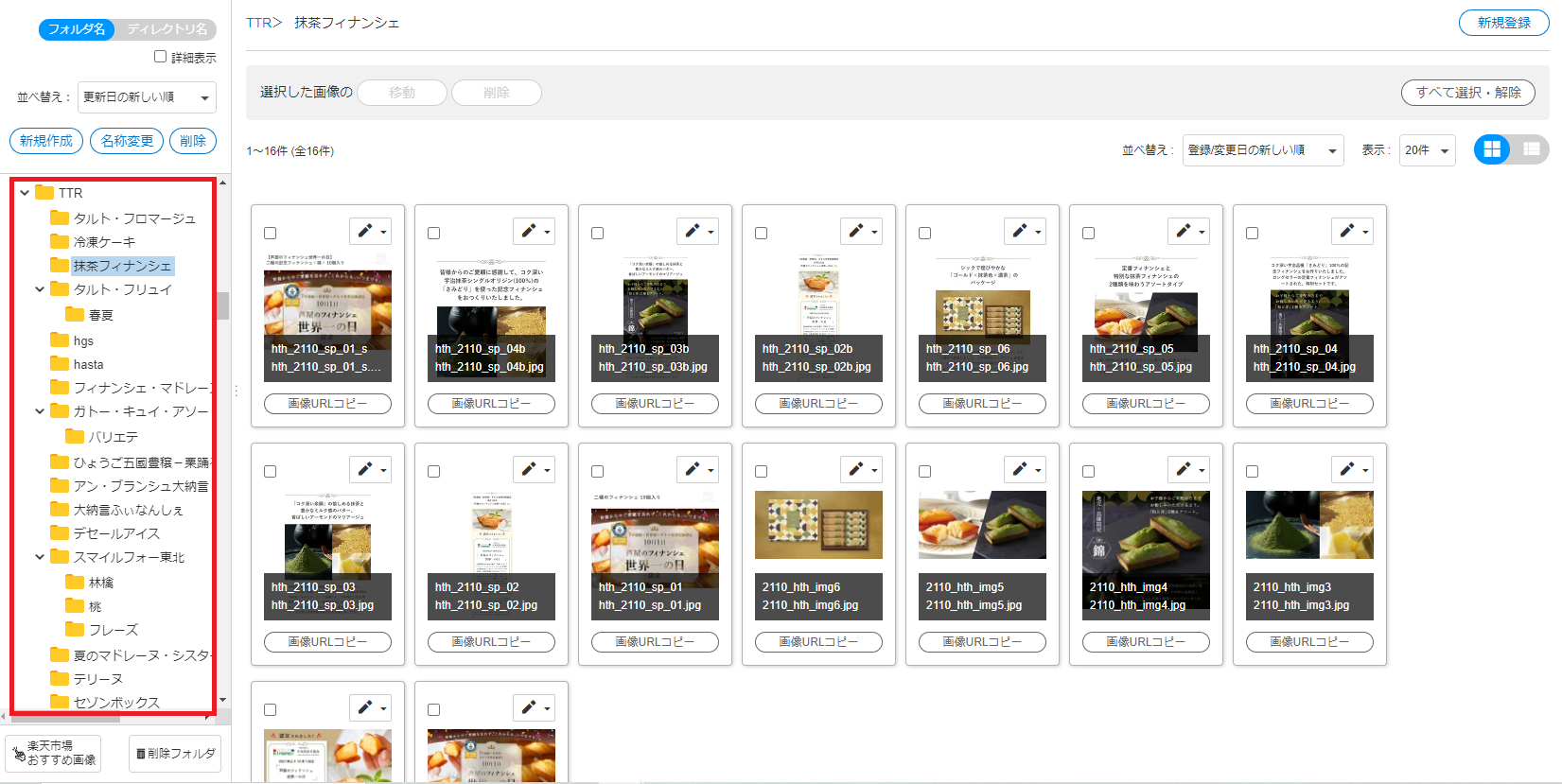Click the フレーズ folder icon
This screenshot has width=1562, height=784.
click(75, 629)
